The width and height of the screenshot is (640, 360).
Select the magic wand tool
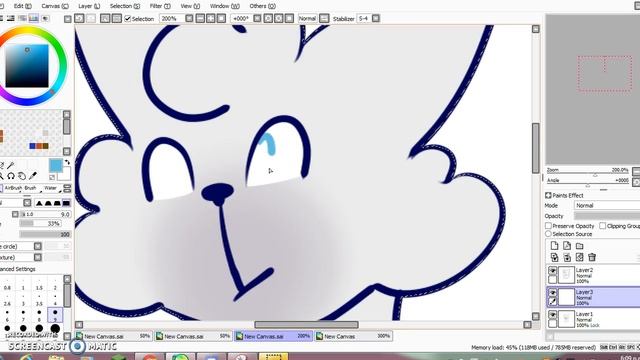click(11, 165)
